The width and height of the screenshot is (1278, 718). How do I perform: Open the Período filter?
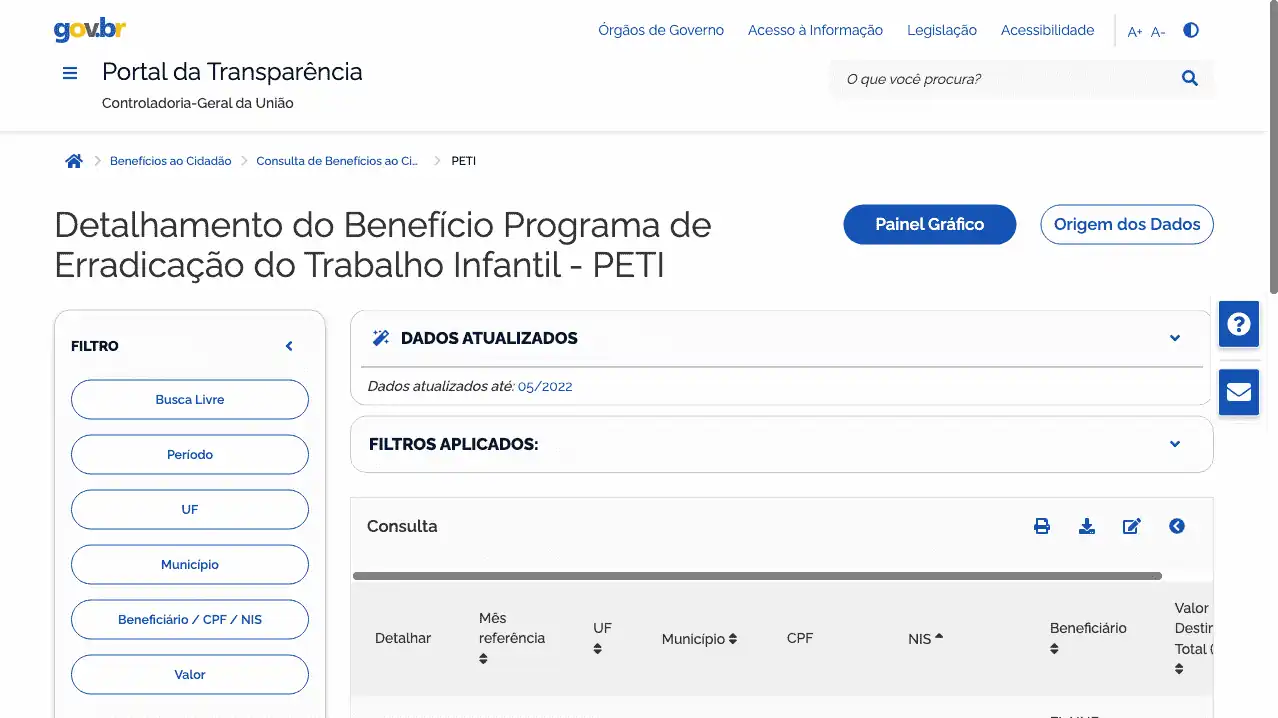pyautogui.click(x=190, y=455)
